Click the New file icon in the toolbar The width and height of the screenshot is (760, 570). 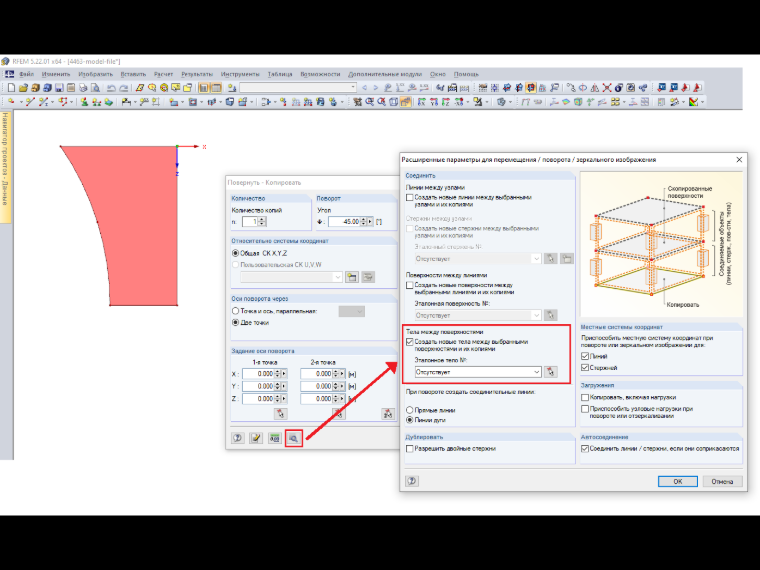point(11,88)
